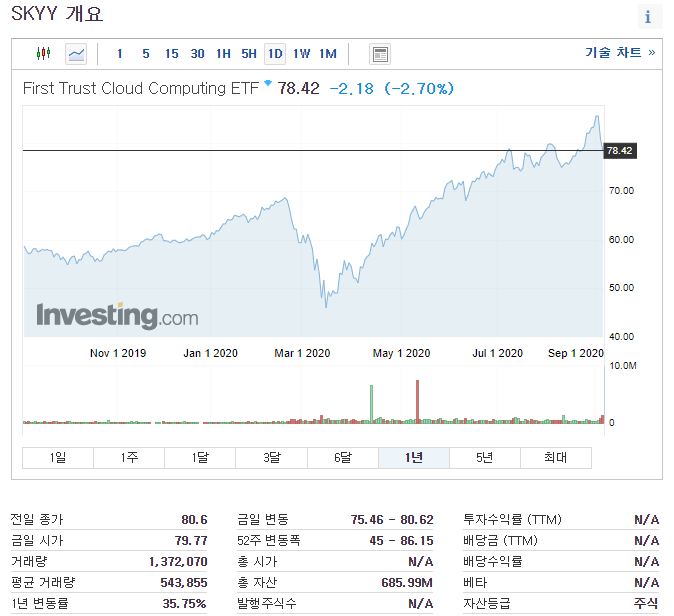This screenshot has width=674, height=616.
Task: Switch to candlestick chart type
Action: click(x=43, y=54)
